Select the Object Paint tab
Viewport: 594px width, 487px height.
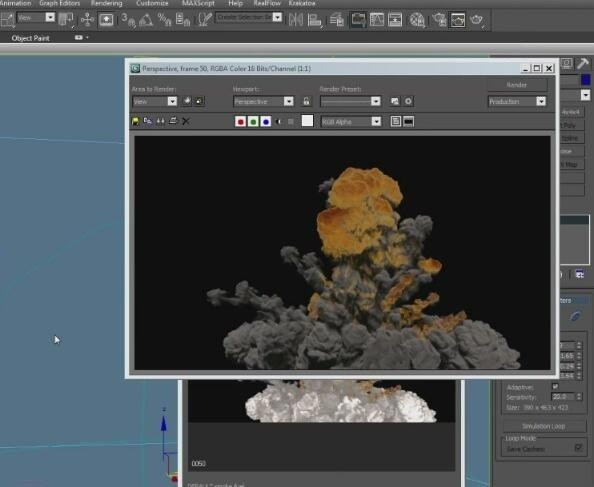point(30,38)
